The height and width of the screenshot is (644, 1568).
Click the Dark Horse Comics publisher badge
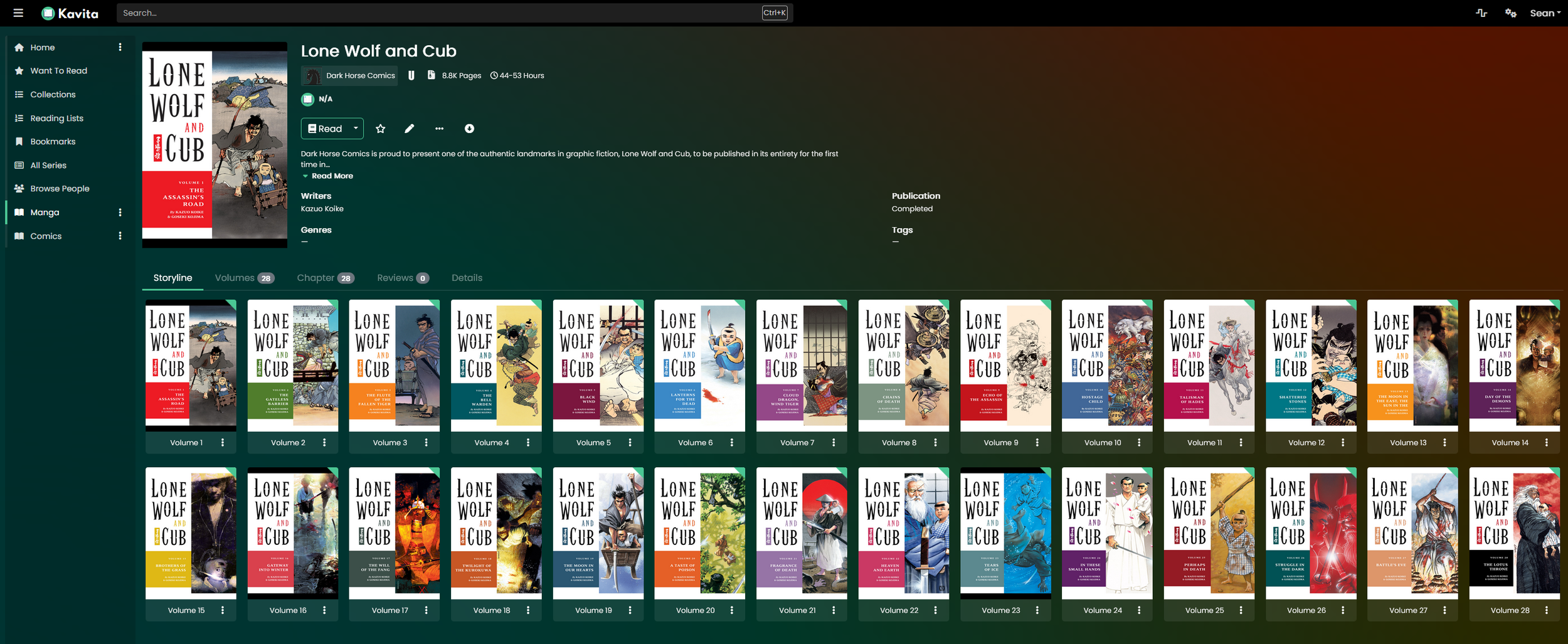pyautogui.click(x=349, y=76)
